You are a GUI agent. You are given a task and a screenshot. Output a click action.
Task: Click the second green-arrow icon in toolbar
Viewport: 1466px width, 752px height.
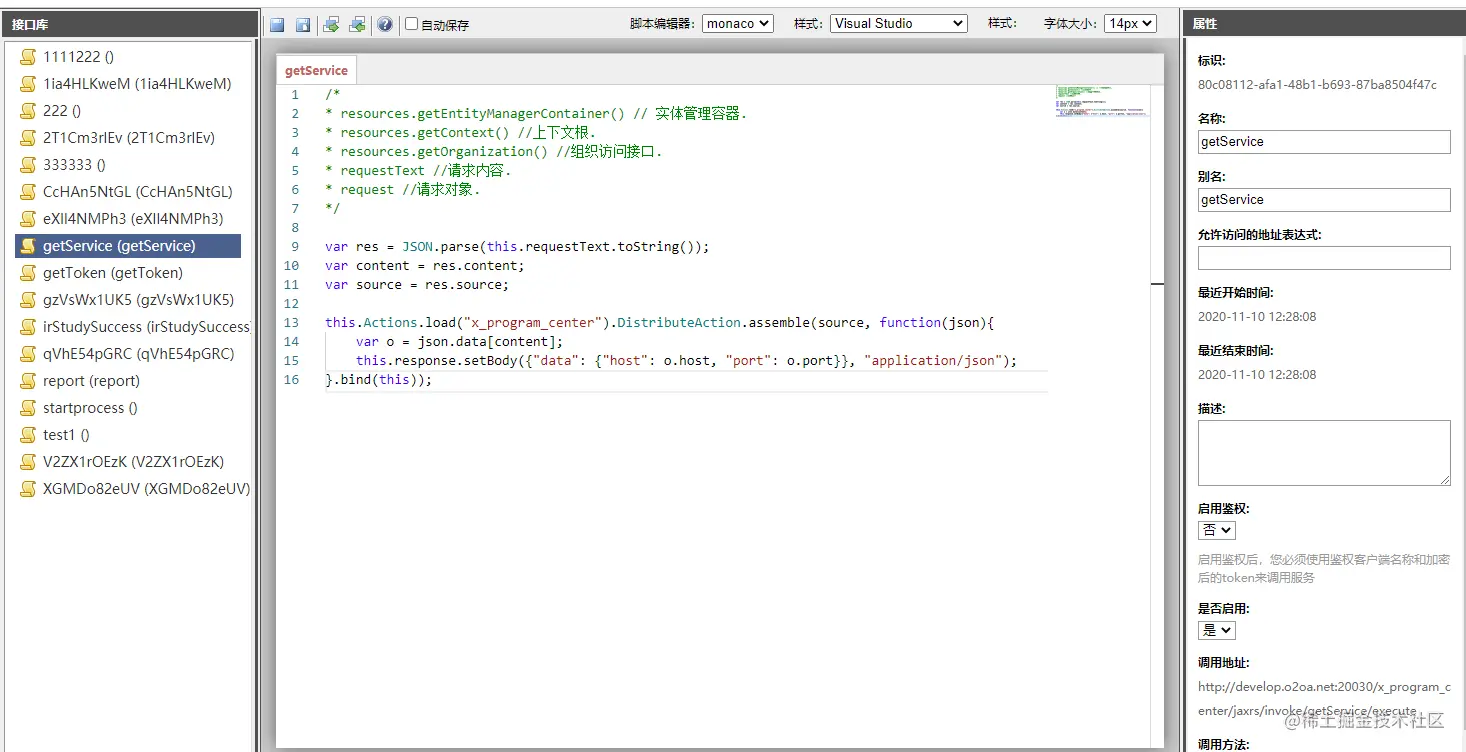pos(356,24)
